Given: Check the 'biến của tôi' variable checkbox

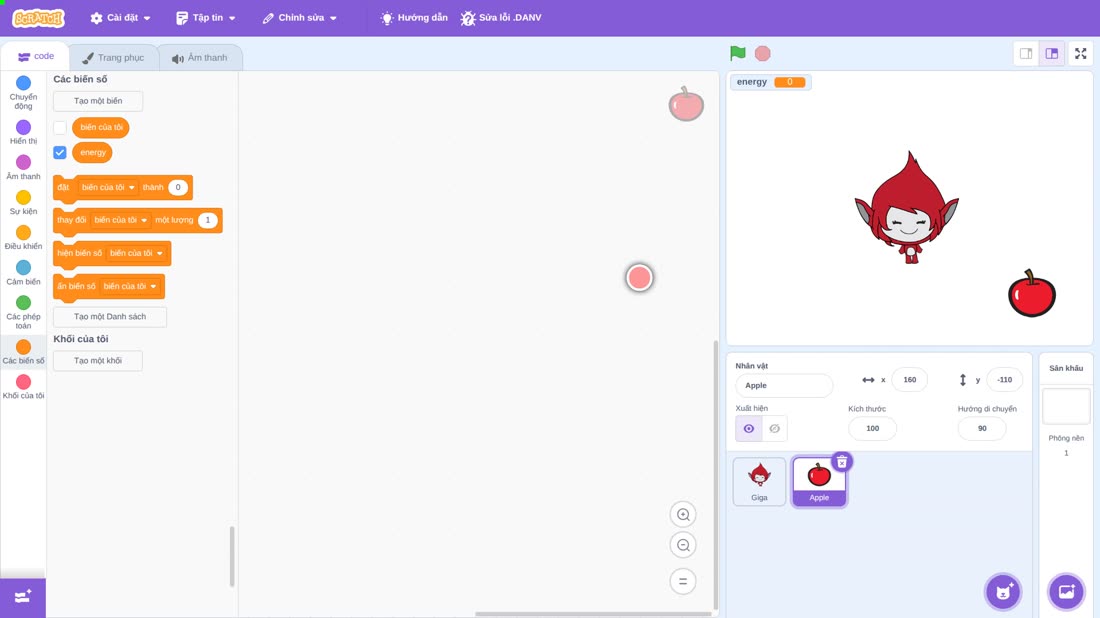Looking at the screenshot, I should coord(60,128).
